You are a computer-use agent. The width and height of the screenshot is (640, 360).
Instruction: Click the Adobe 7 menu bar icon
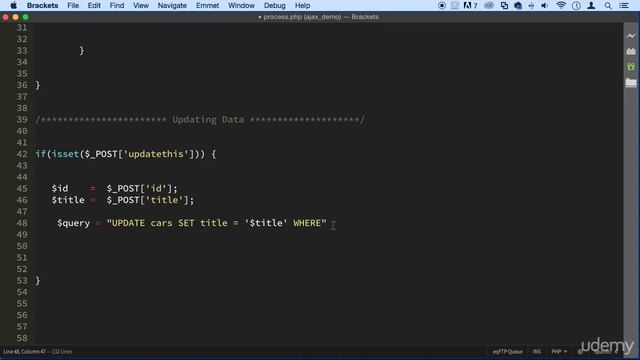tap(470, 5)
